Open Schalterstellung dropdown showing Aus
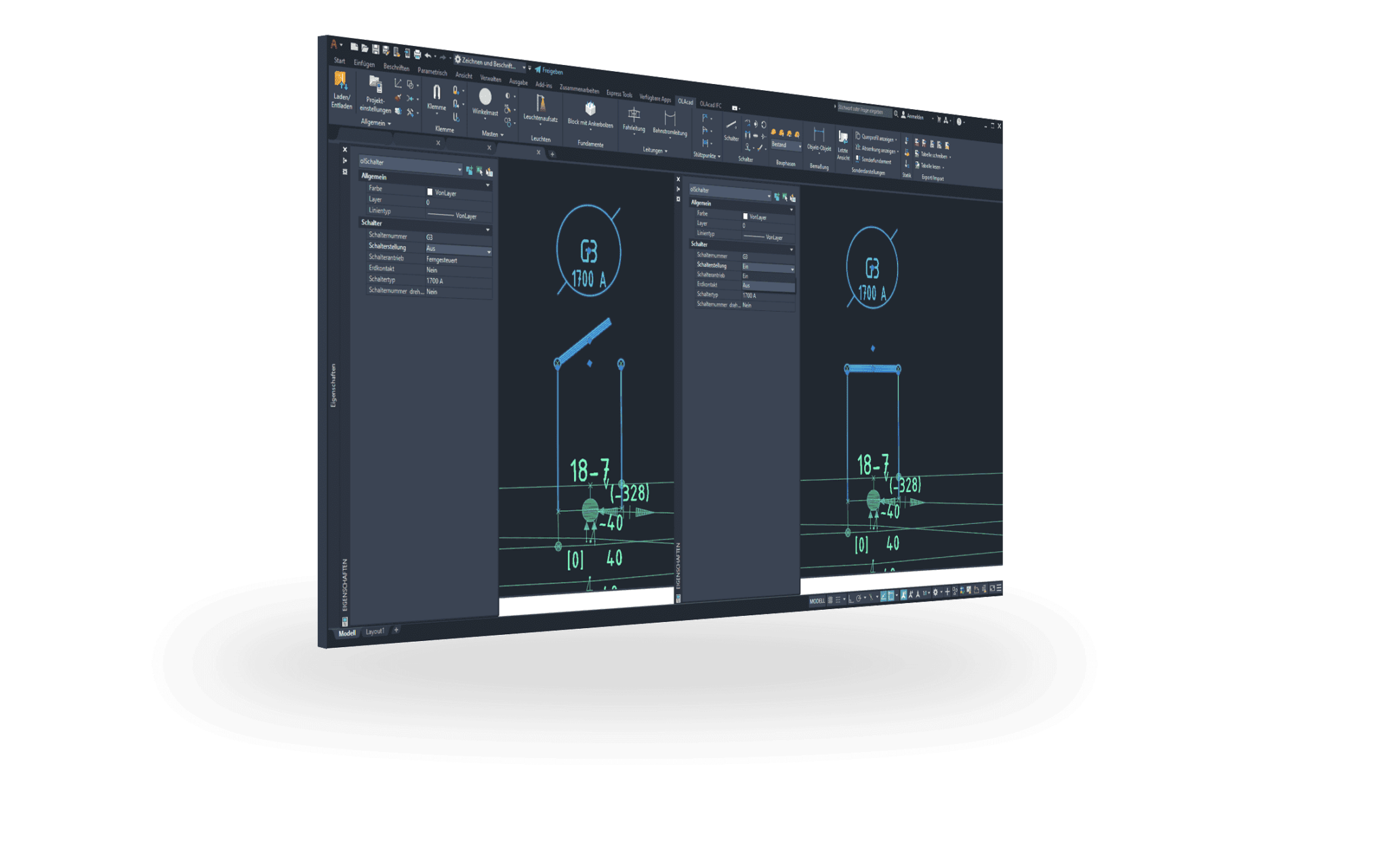 (x=489, y=252)
